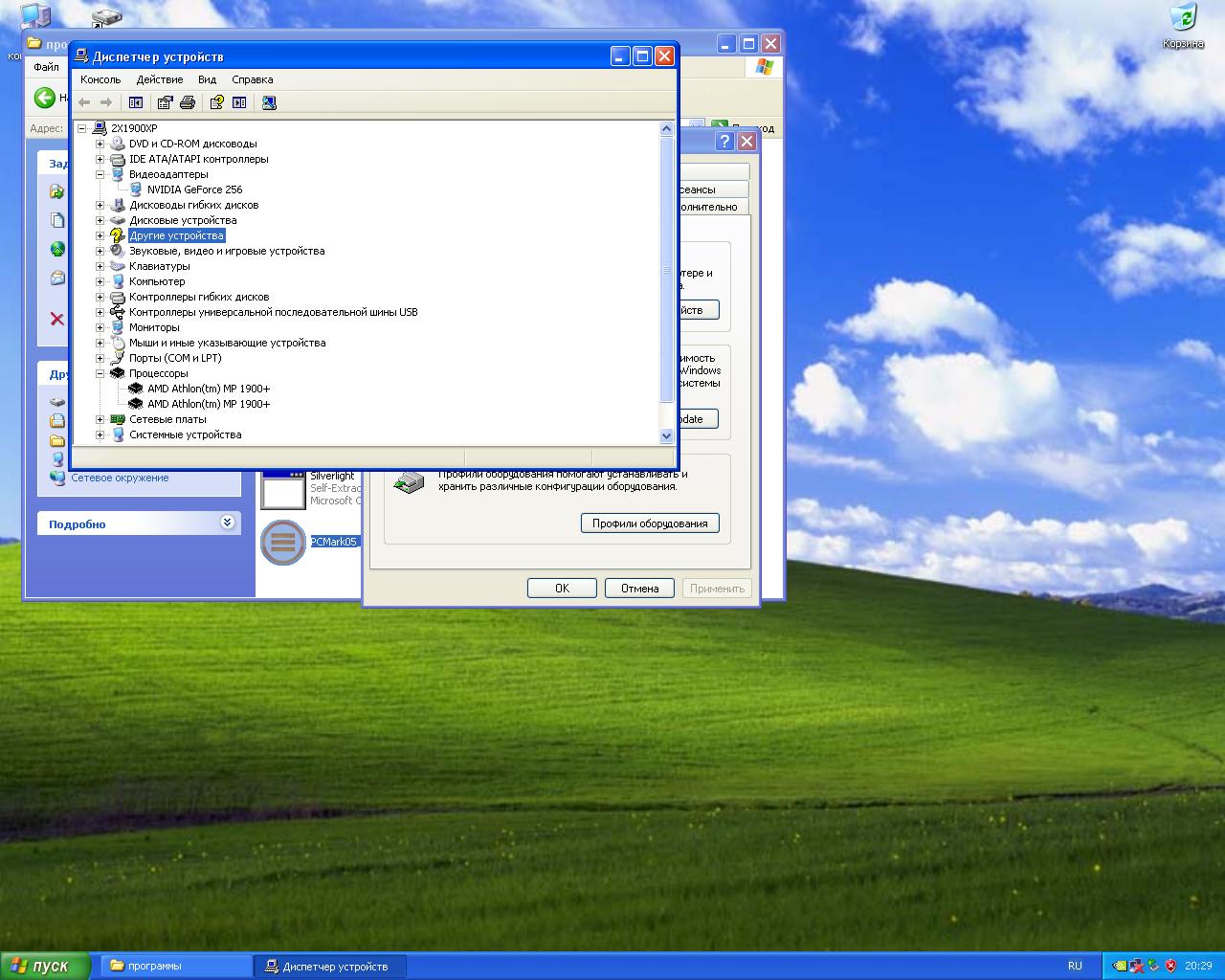Click Scan for hardware changes toolbar icon
This screenshot has width=1225, height=980.
pos(269,102)
